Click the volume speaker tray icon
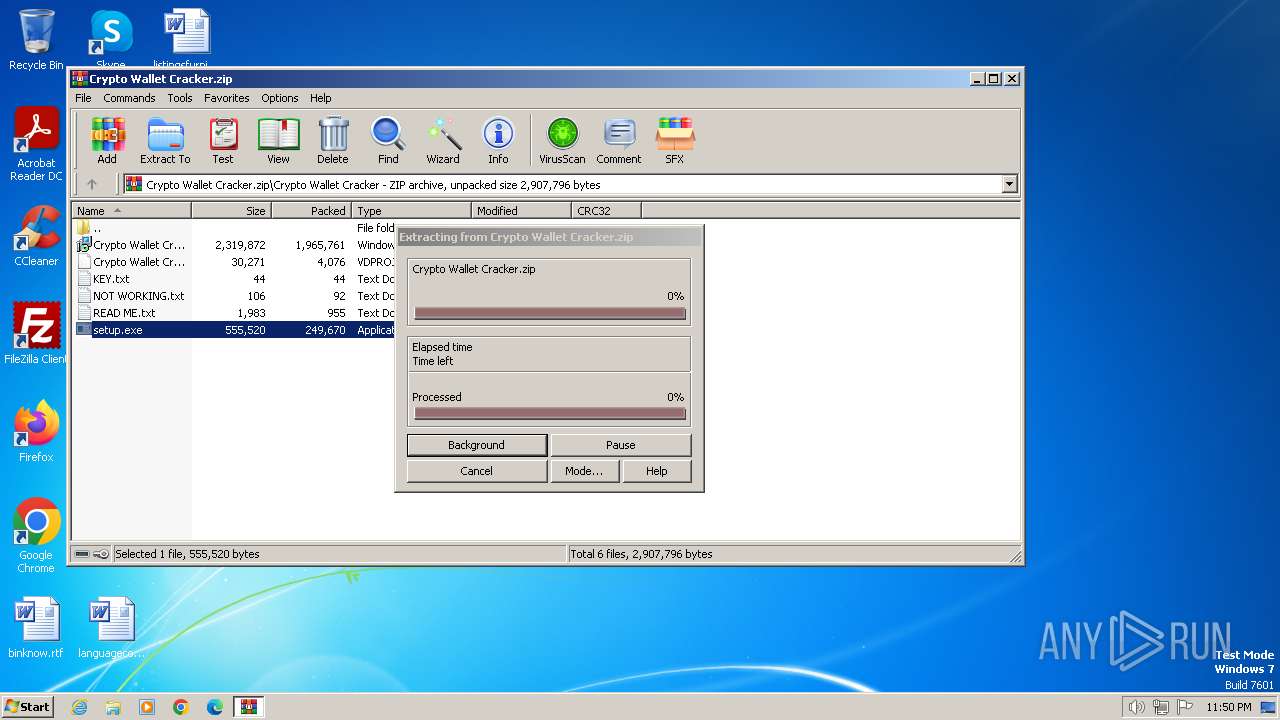Viewport: 1280px width, 720px height. tap(1136, 707)
